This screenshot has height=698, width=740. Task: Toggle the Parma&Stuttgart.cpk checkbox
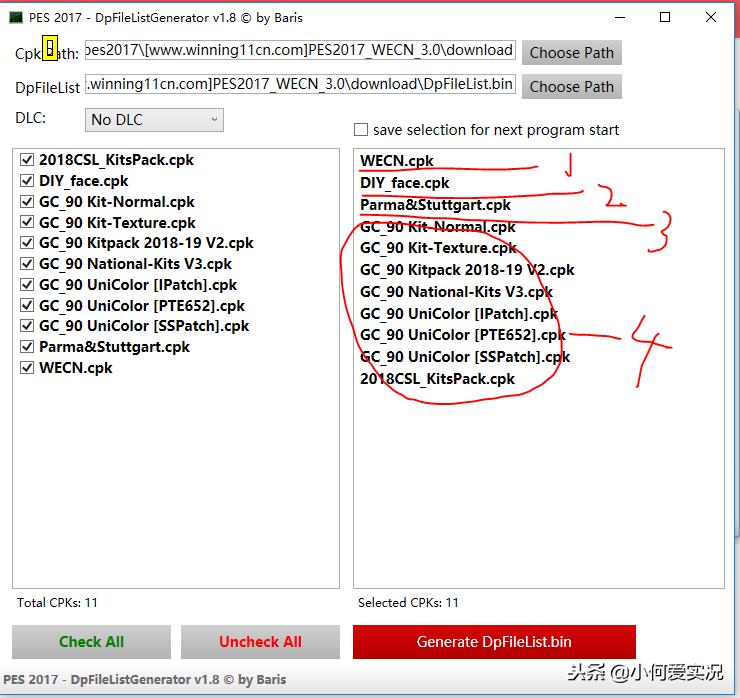pos(27,347)
